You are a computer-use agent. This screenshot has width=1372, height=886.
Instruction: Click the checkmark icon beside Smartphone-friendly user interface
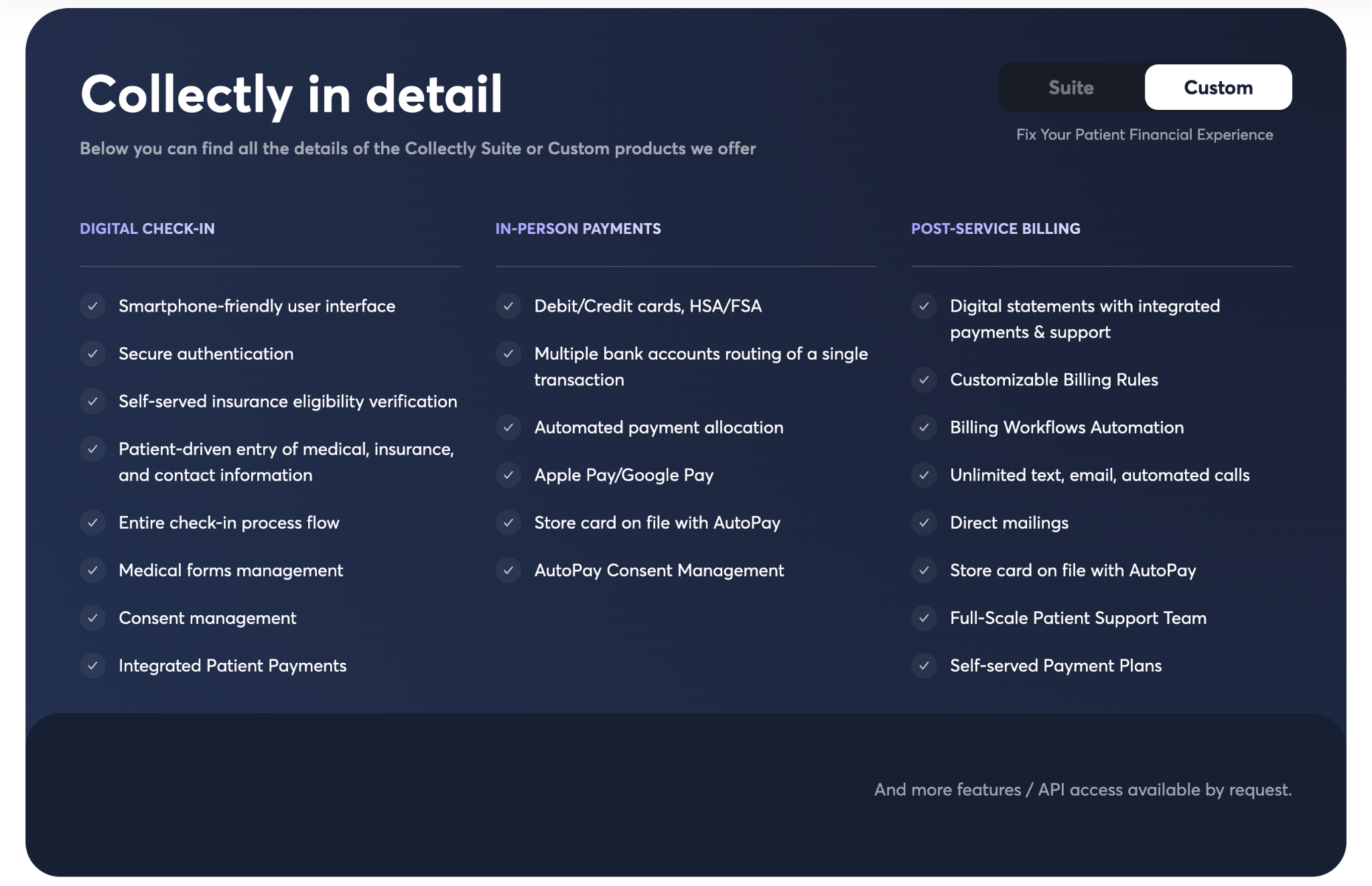click(x=93, y=306)
